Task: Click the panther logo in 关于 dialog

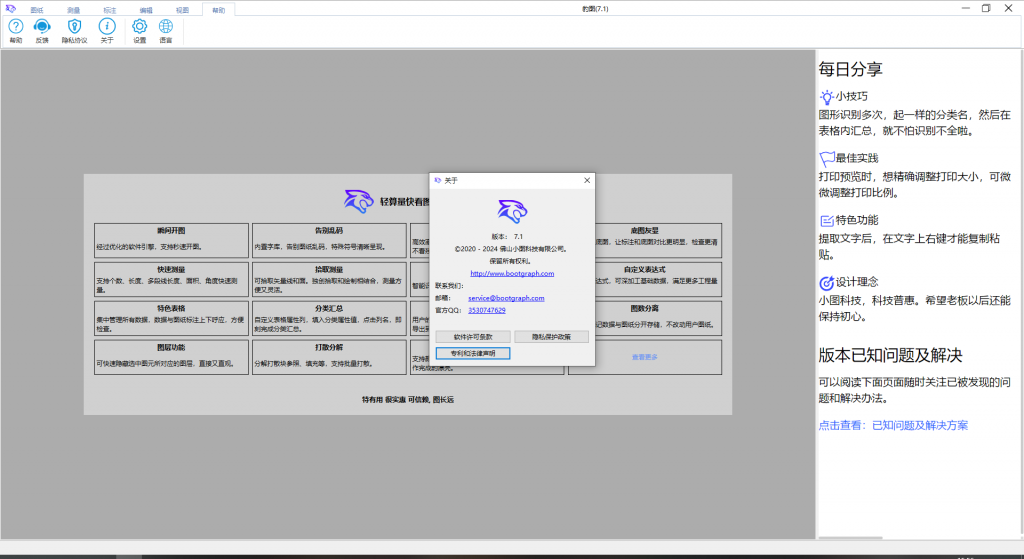Action: 512,211
